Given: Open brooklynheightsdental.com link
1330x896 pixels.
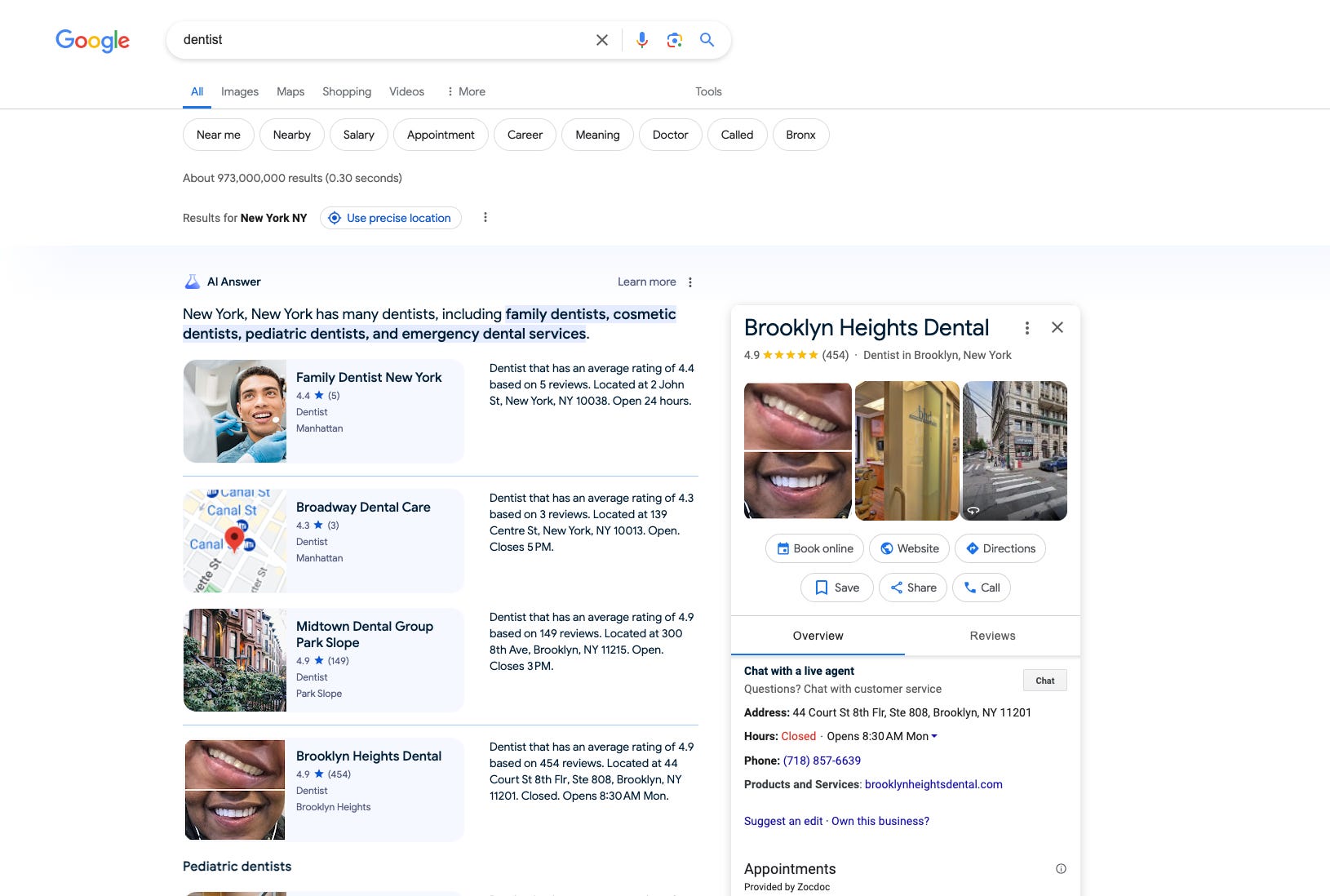Looking at the screenshot, I should coord(933,784).
